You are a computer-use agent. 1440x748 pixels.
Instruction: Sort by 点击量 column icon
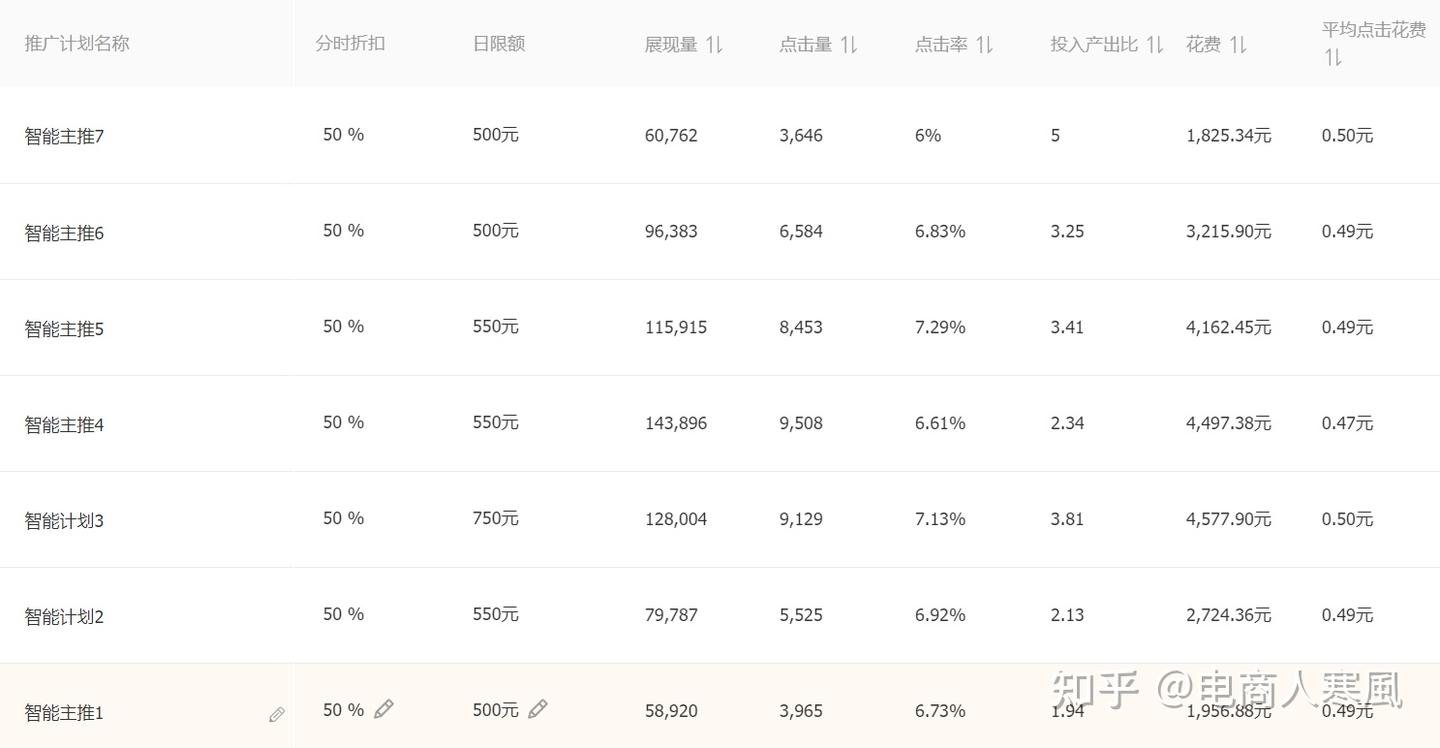point(849,44)
